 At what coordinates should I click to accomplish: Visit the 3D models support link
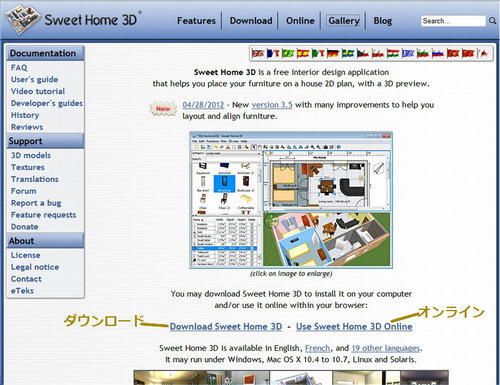[x=31, y=155]
